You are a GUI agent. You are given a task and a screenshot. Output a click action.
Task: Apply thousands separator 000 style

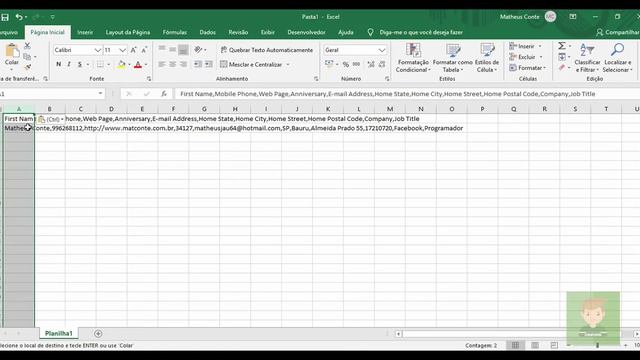point(356,64)
